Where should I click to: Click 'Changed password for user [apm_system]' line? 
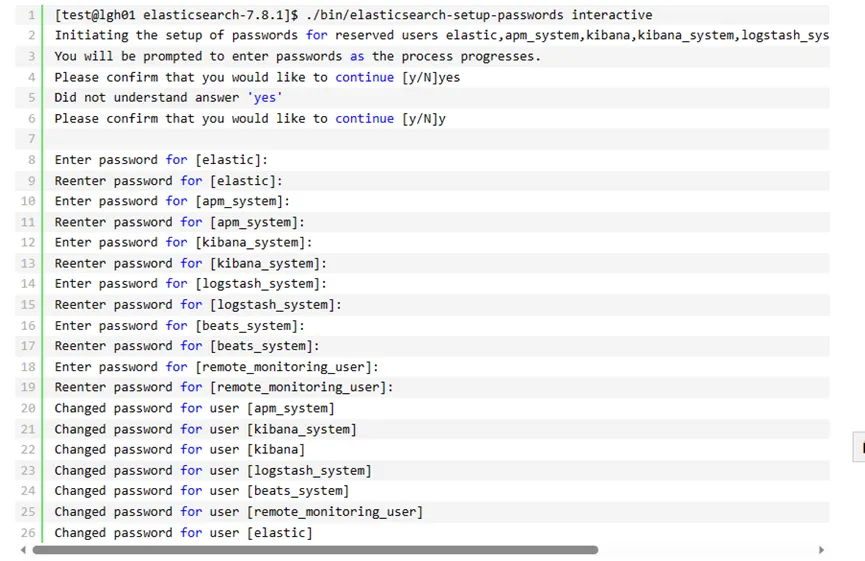(194, 409)
